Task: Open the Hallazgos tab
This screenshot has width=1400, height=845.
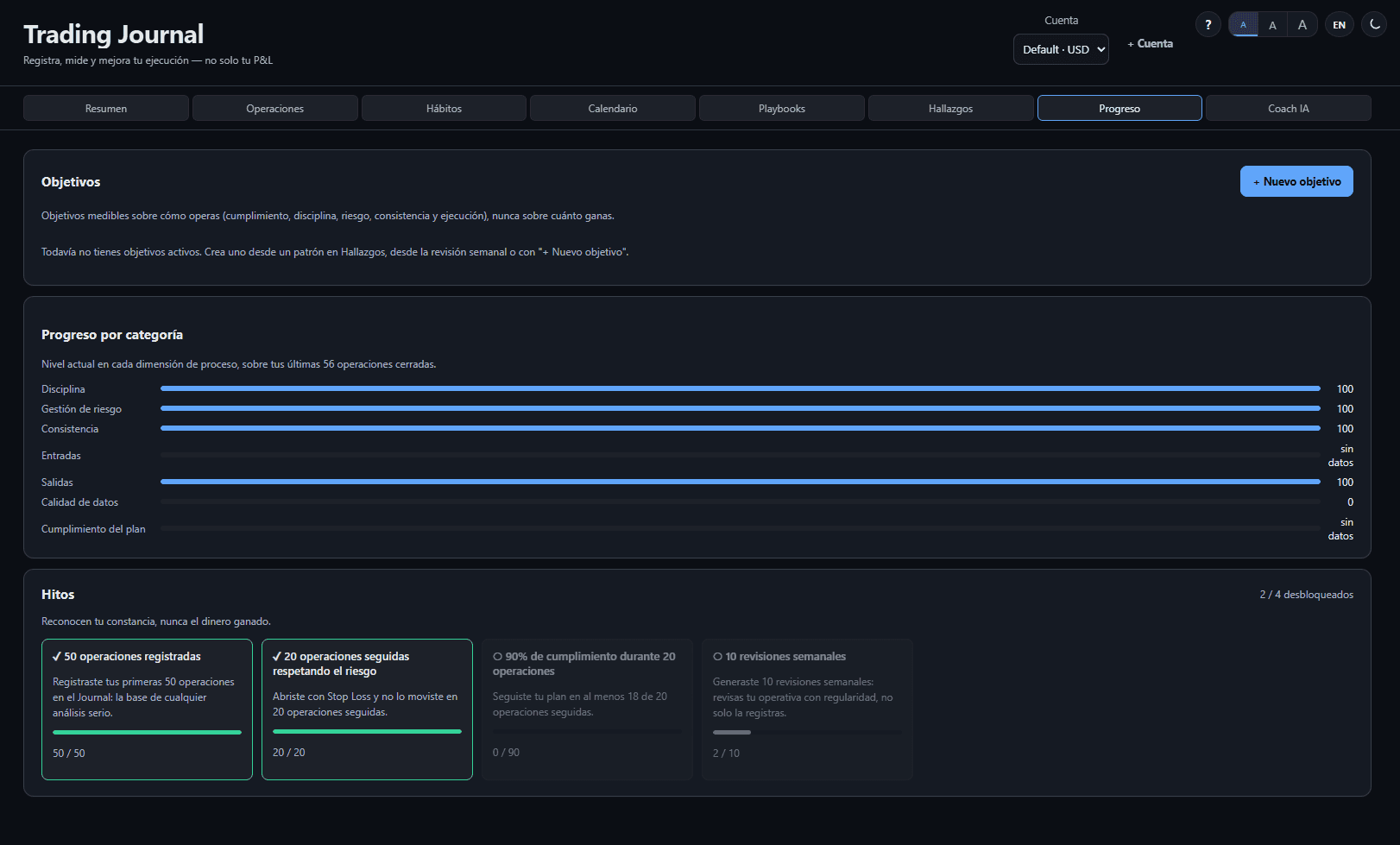Action: [950, 108]
